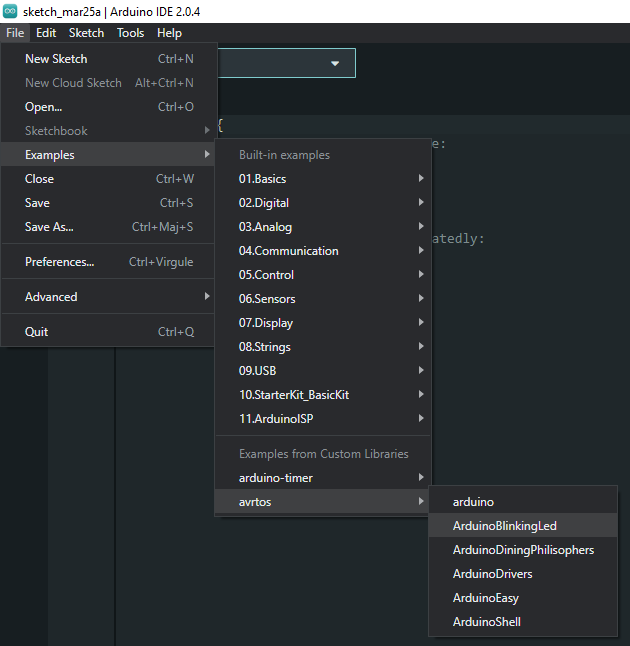Select Quit in the File menu

pyautogui.click(x=109, y=332)
